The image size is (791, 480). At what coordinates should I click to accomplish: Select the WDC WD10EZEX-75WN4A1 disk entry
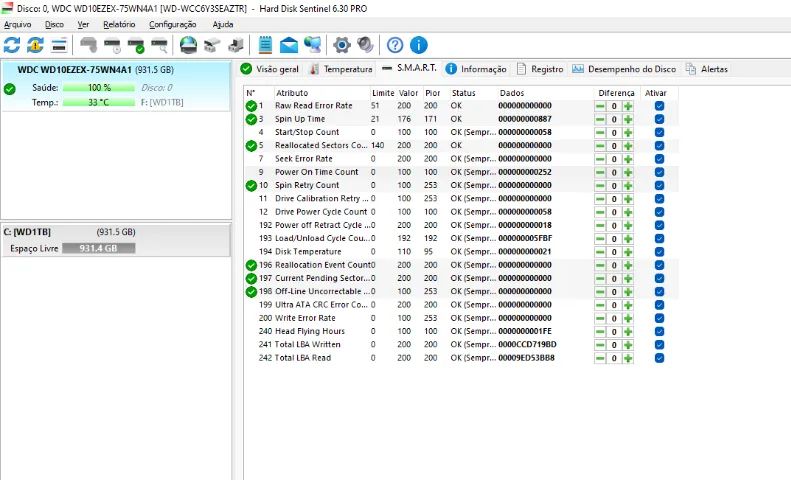pyautogui.click(x=116, y=86)
